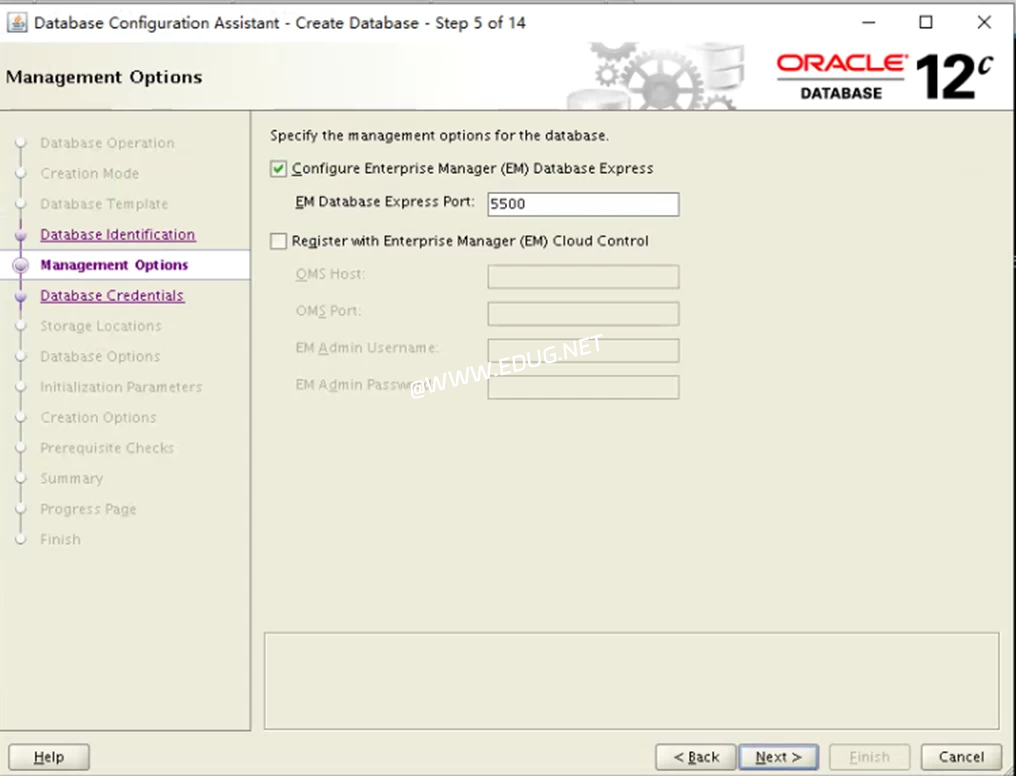Click the Management Options page heading

[104, 77]
